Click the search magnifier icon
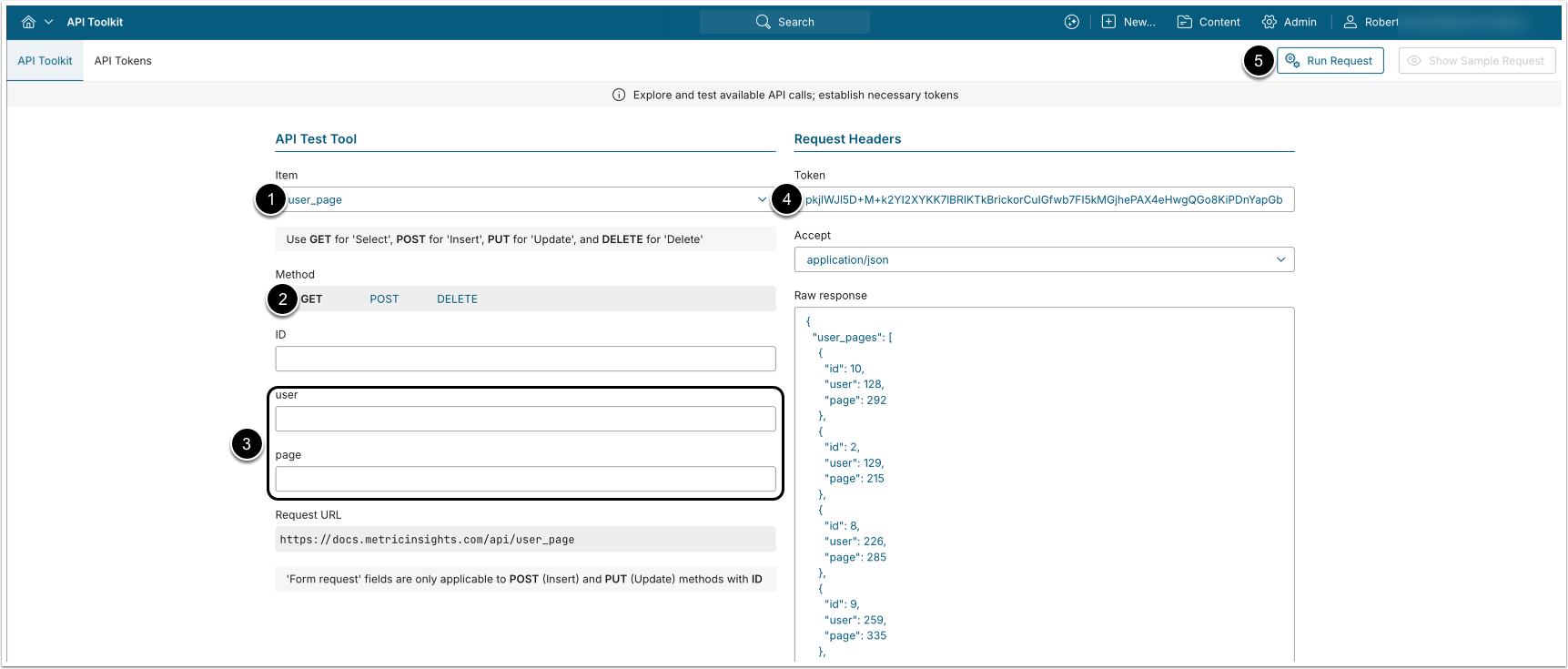Screen dimensions: 1568x669 (x=763, y=22)
